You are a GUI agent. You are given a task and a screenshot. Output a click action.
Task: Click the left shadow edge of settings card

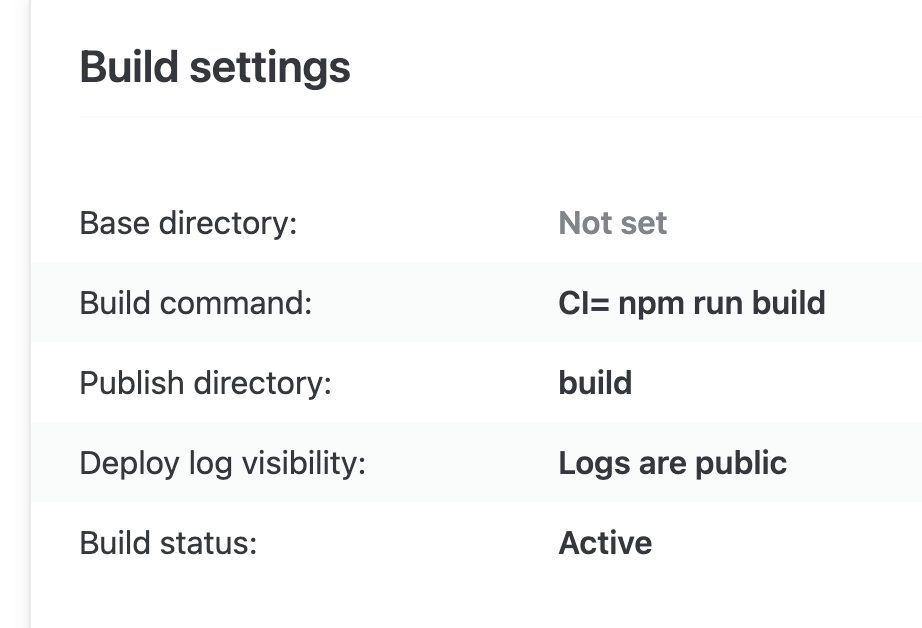tap(28, 314)
